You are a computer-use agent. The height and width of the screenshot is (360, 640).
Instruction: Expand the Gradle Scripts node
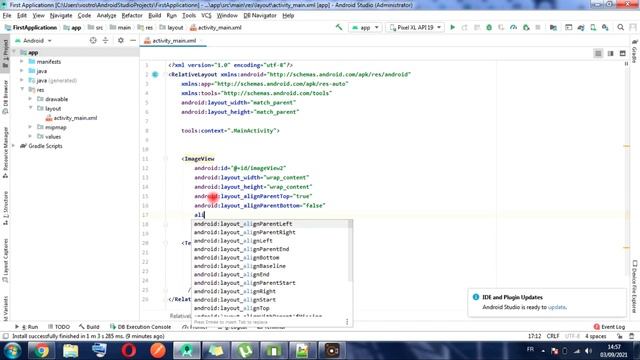point(13,146)
